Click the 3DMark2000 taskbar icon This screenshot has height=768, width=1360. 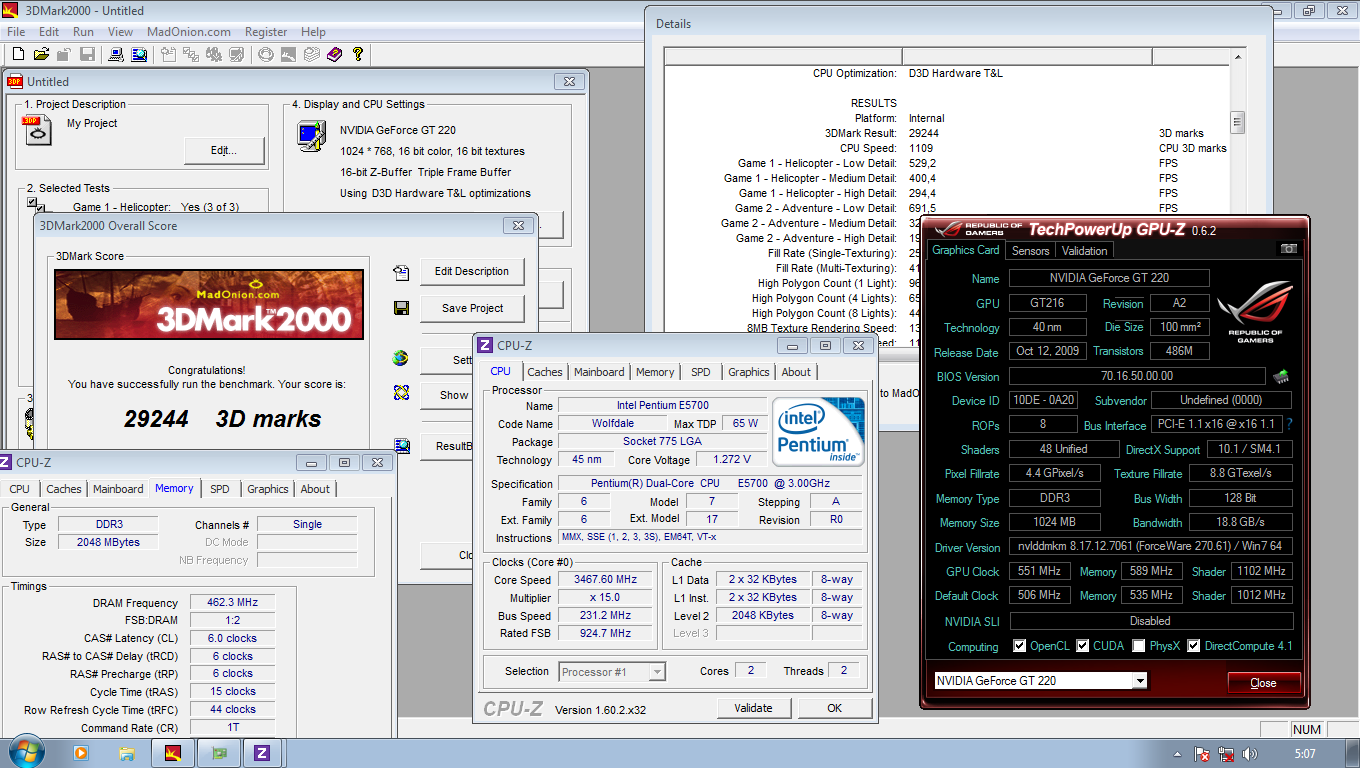(172, 753)
